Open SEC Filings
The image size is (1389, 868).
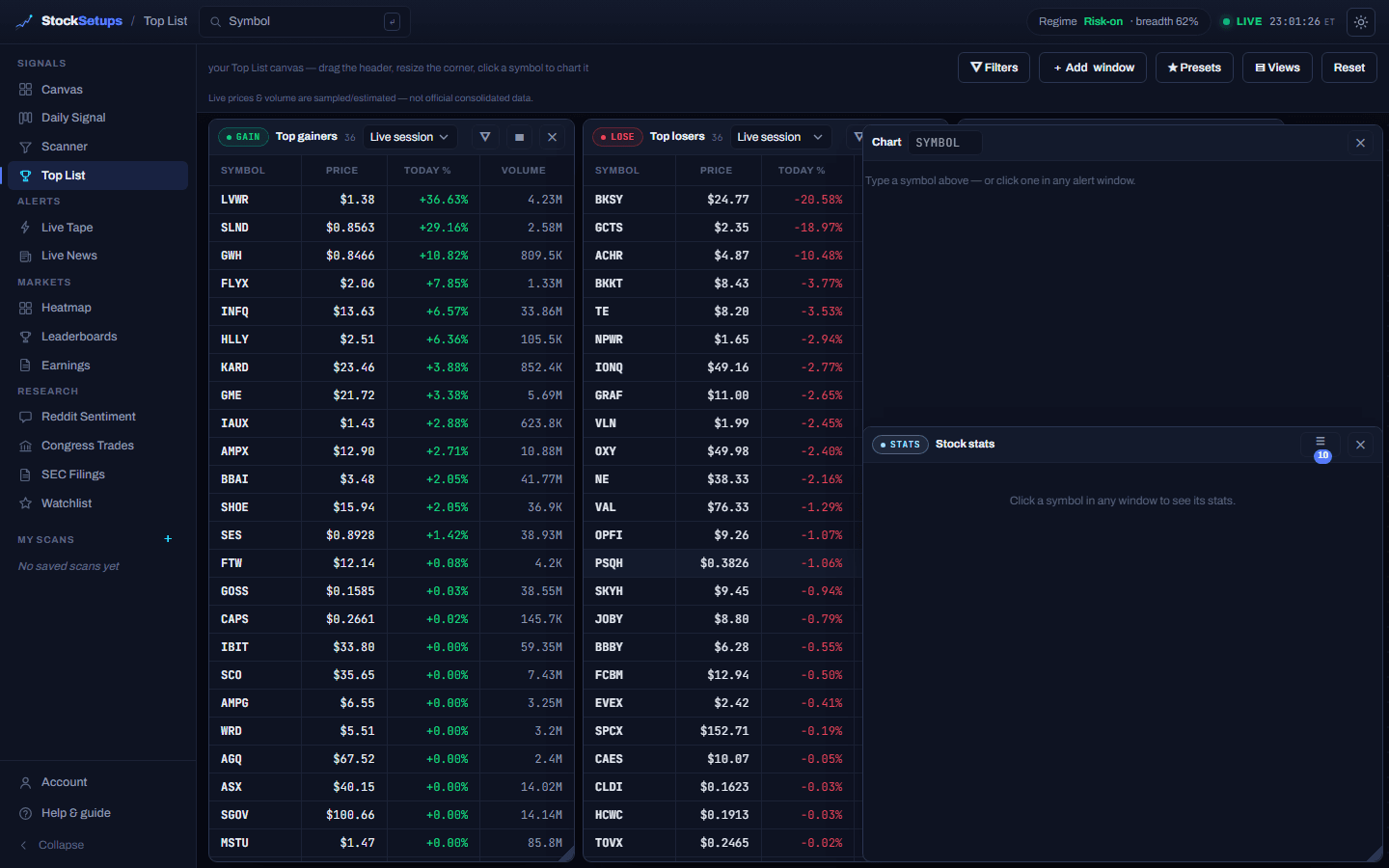[x=97, y=475]
